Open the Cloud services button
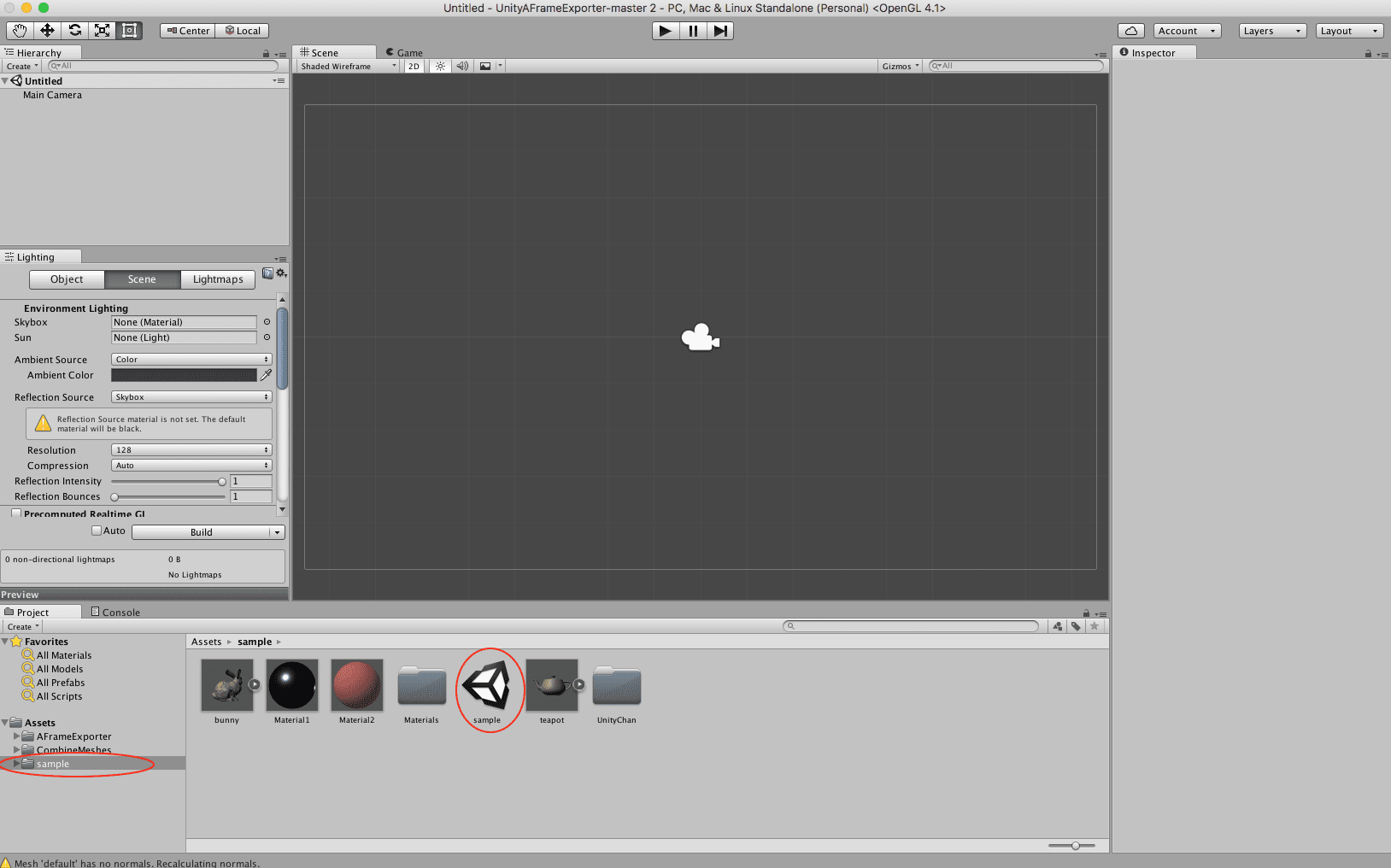Screen dimensions: 1391x868 coord(1131,31)
